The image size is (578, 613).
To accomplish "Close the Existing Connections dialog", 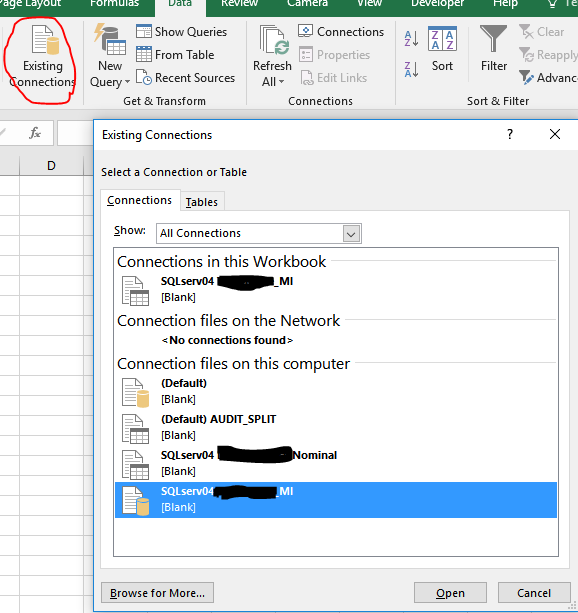I will pos(555,134).
